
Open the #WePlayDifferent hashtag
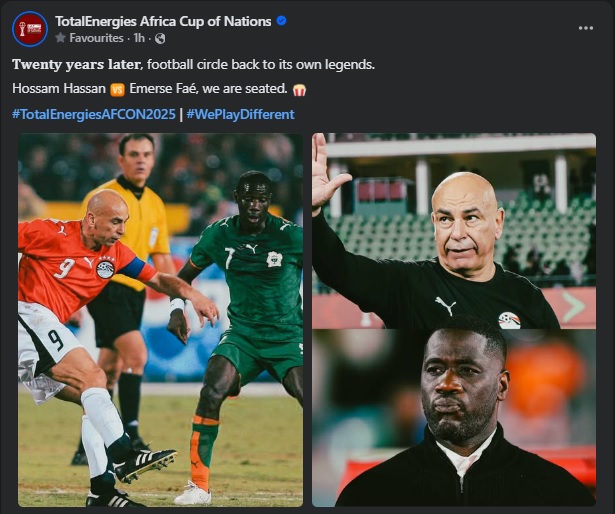[x=240, y=114]
